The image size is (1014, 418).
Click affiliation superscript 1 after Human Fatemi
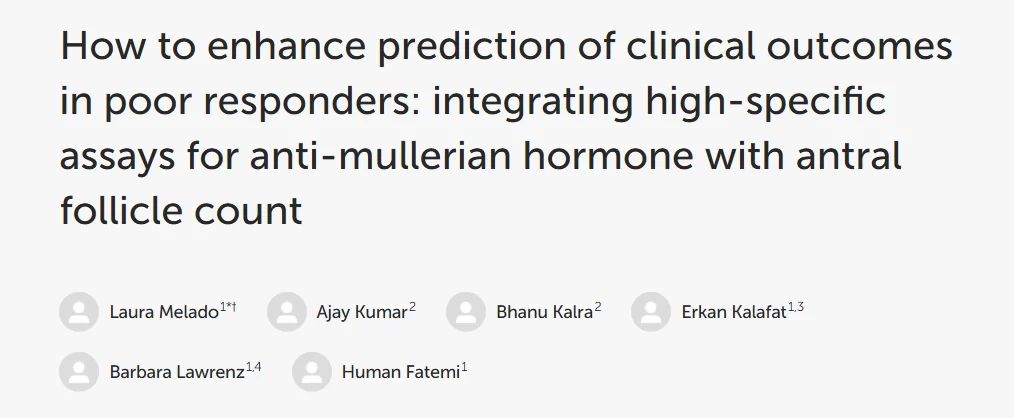[x=465, y=367]
